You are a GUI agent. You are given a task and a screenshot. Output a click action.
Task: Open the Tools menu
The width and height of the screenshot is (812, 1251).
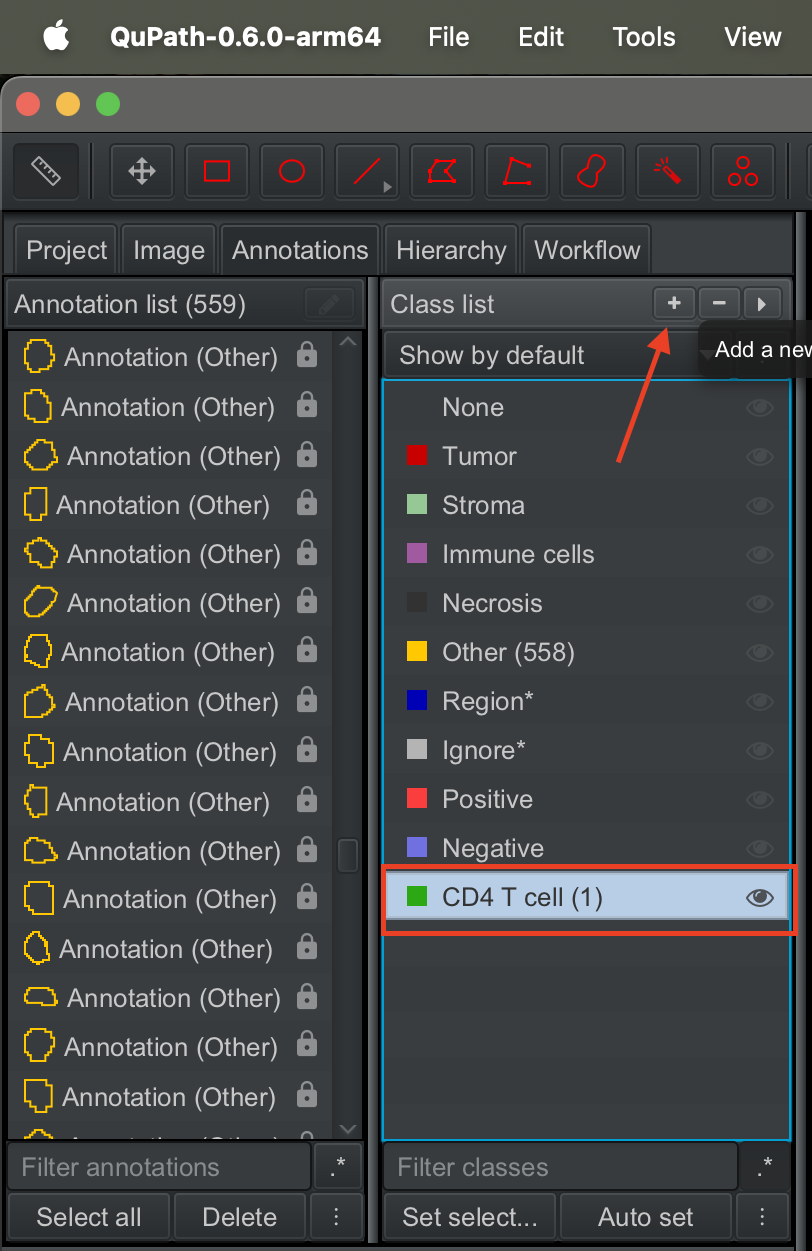pos(644,37)
